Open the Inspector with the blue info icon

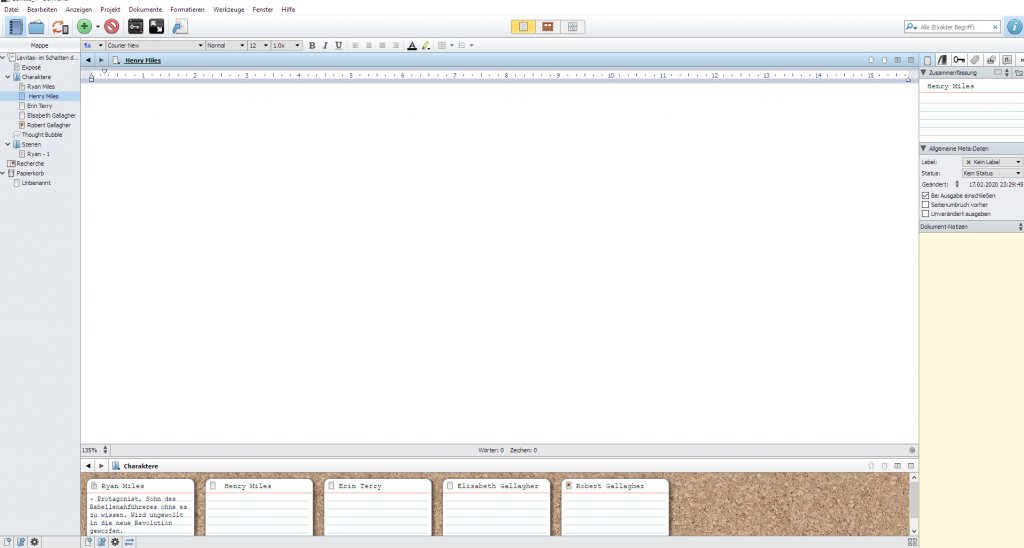pyautogui.click(x=1013, y=27)
